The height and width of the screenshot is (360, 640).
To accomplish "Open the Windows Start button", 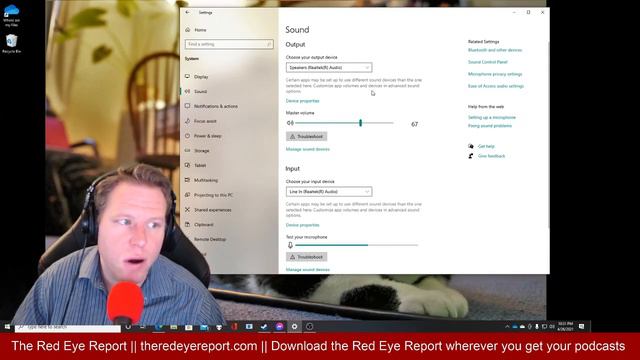I will (7, 327).
